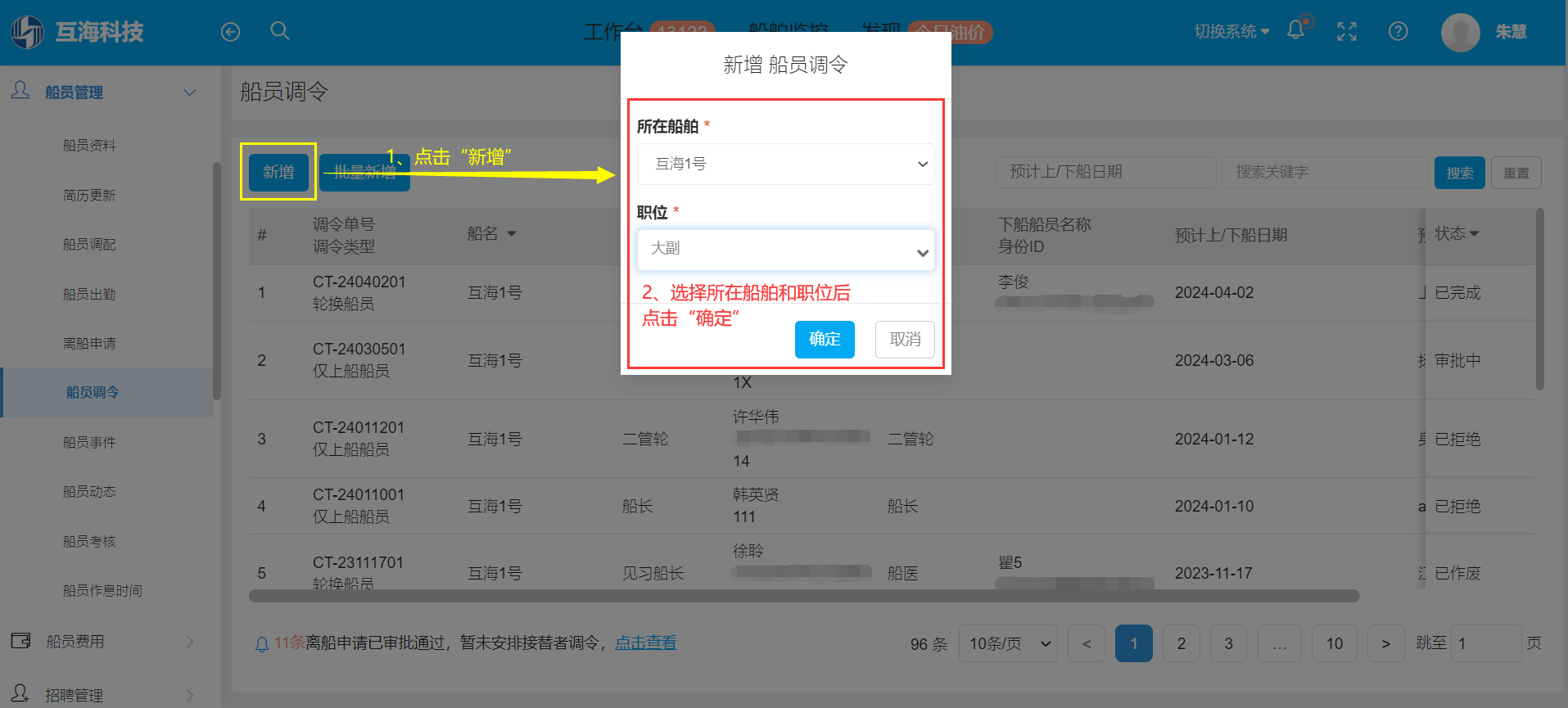The image size is (1568, 708).
Task: Open 简历更新 in the sidebar
Action: point(89,196)
